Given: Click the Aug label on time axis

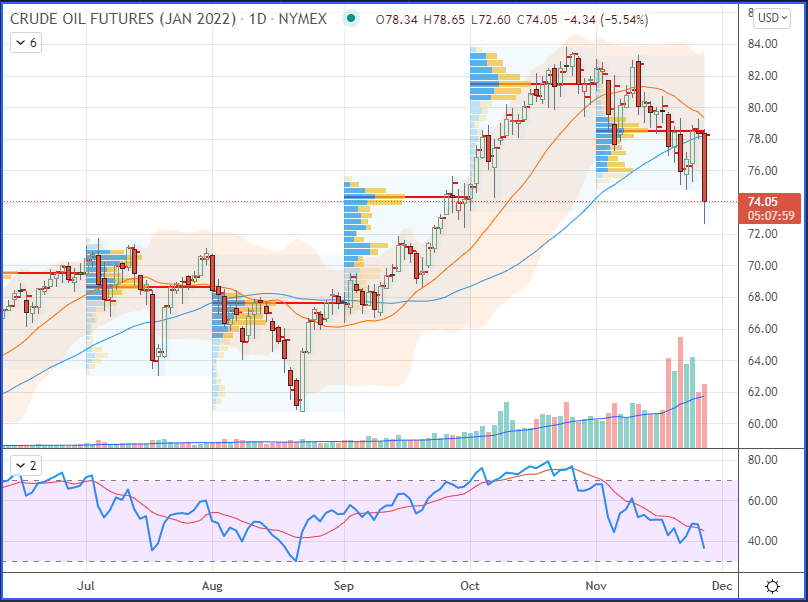Looking at the screenshot, I should point(212,586).
